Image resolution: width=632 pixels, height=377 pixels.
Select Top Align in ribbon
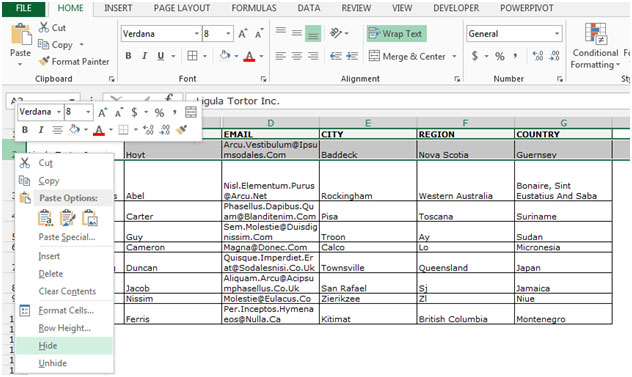tap(281, 33)
